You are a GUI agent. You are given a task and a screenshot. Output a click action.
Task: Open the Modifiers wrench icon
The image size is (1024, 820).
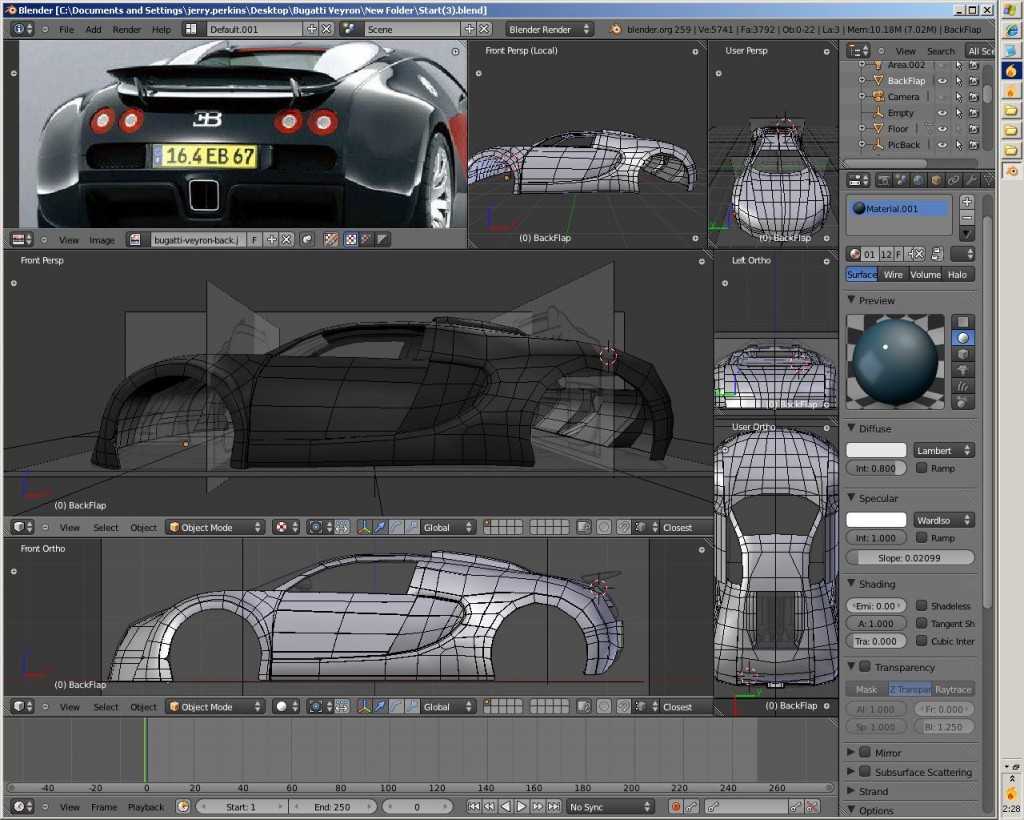pyautogui.click(x=971, y=180)
